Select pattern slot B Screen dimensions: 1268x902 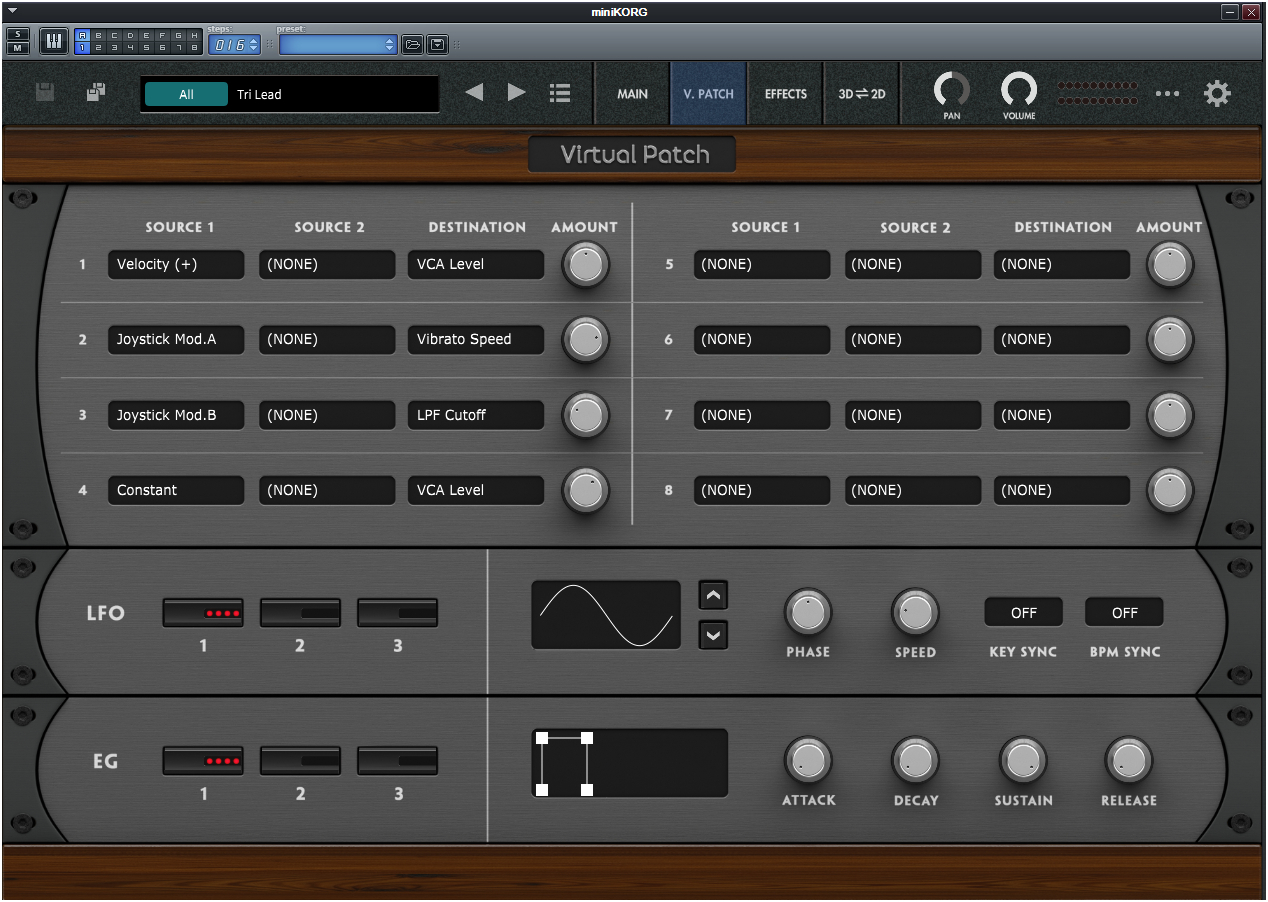pyautogui.click(x=98, y=35)
